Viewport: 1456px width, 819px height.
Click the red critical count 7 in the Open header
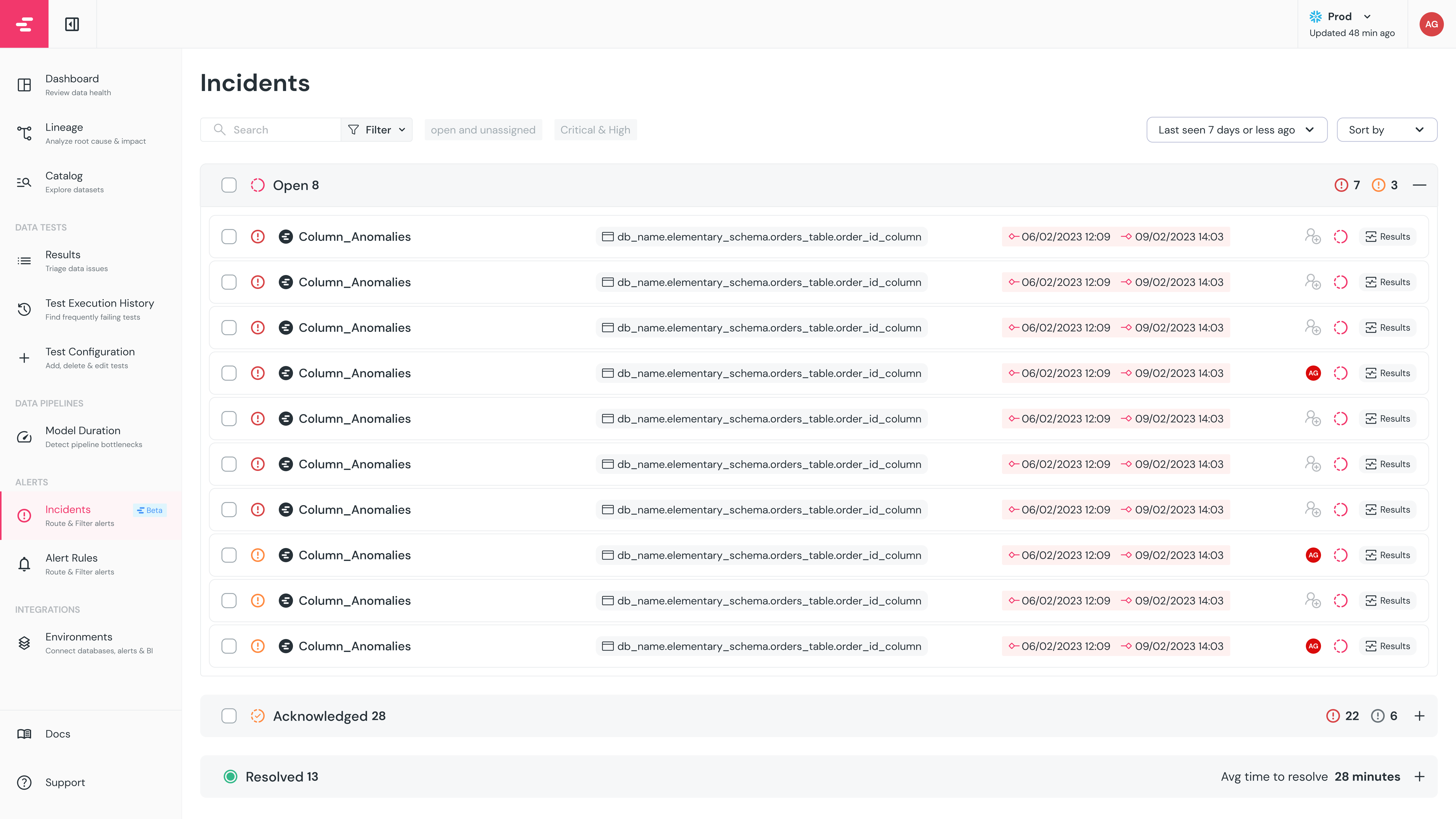(1347, 185)
